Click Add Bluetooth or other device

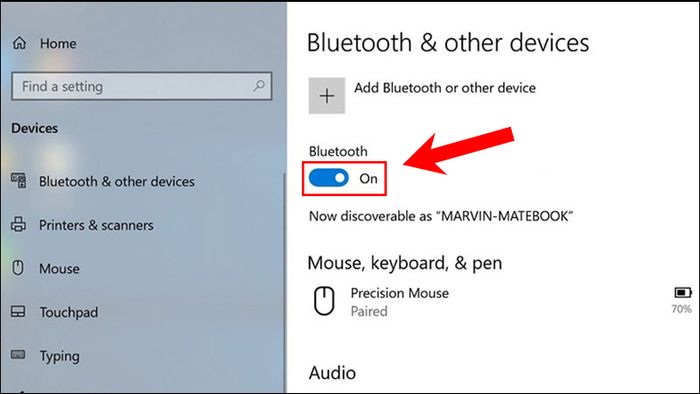pos(445,88)
